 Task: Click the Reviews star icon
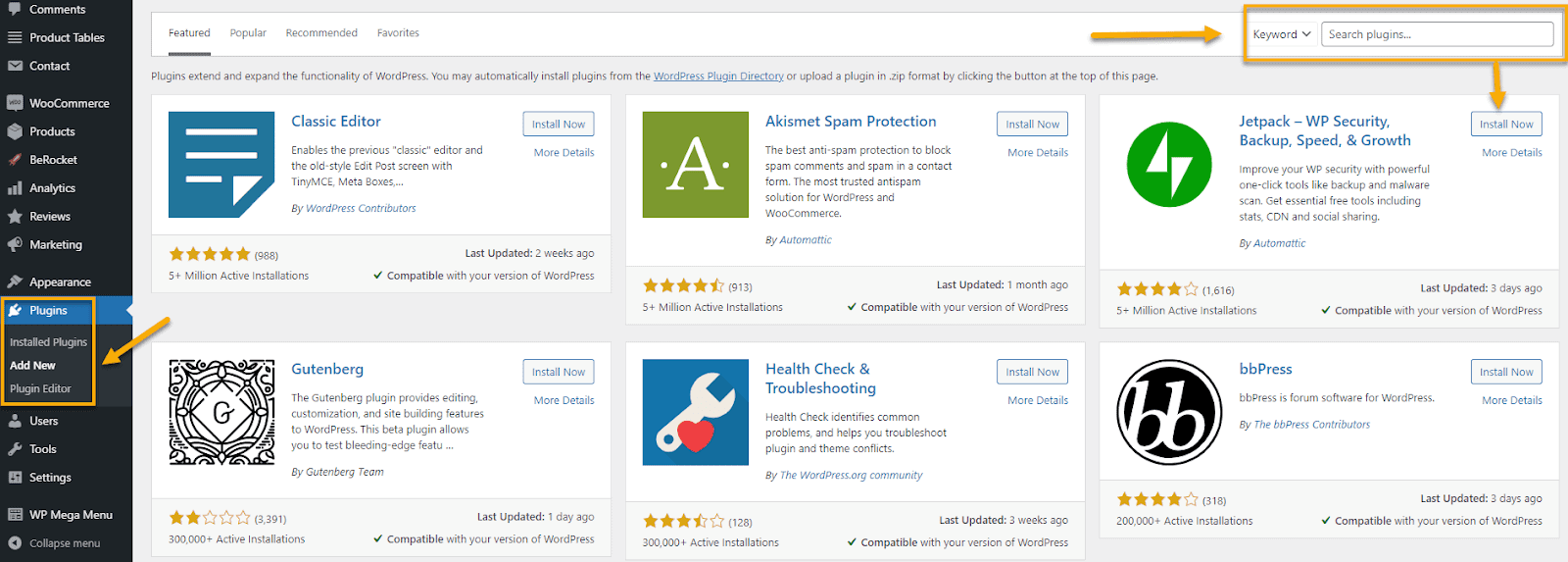point(15,217)
